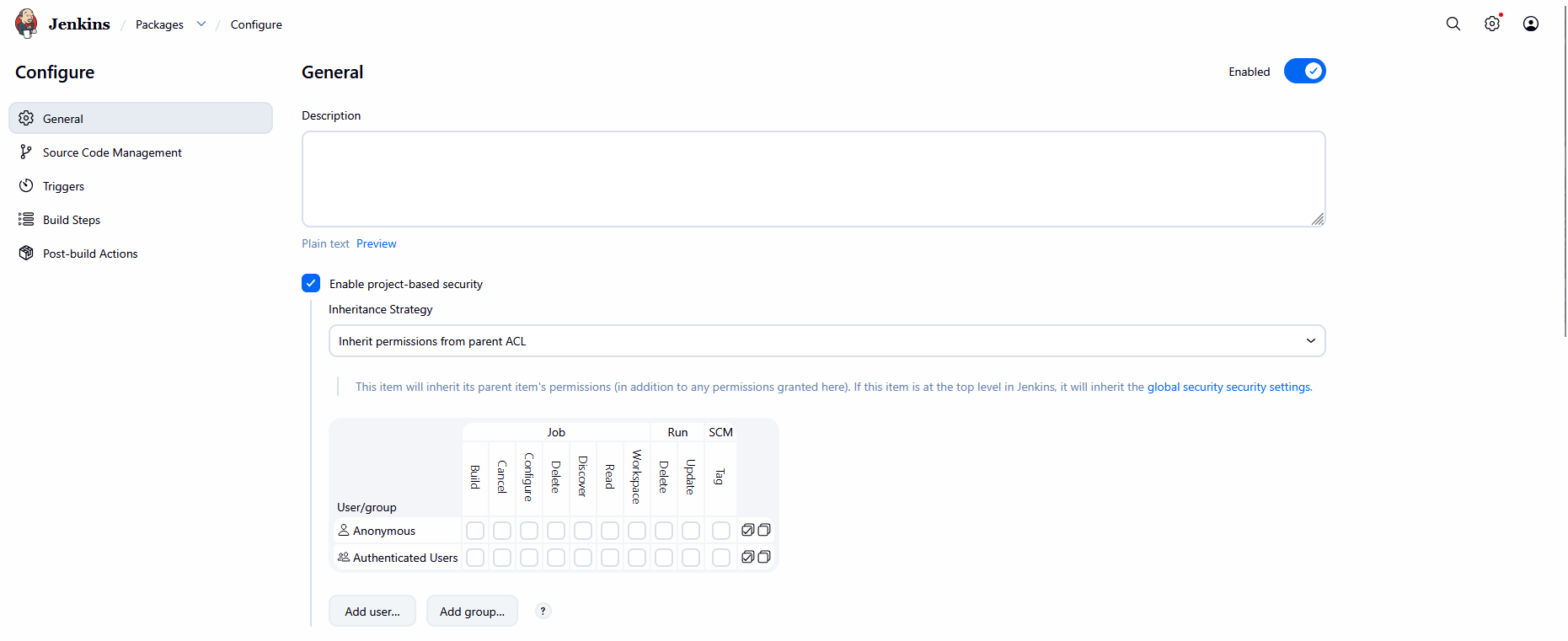The width and height of the screenshot is (1568, 641).
Task: Uncheck Enable project-based security
Action: pos(311,283)
